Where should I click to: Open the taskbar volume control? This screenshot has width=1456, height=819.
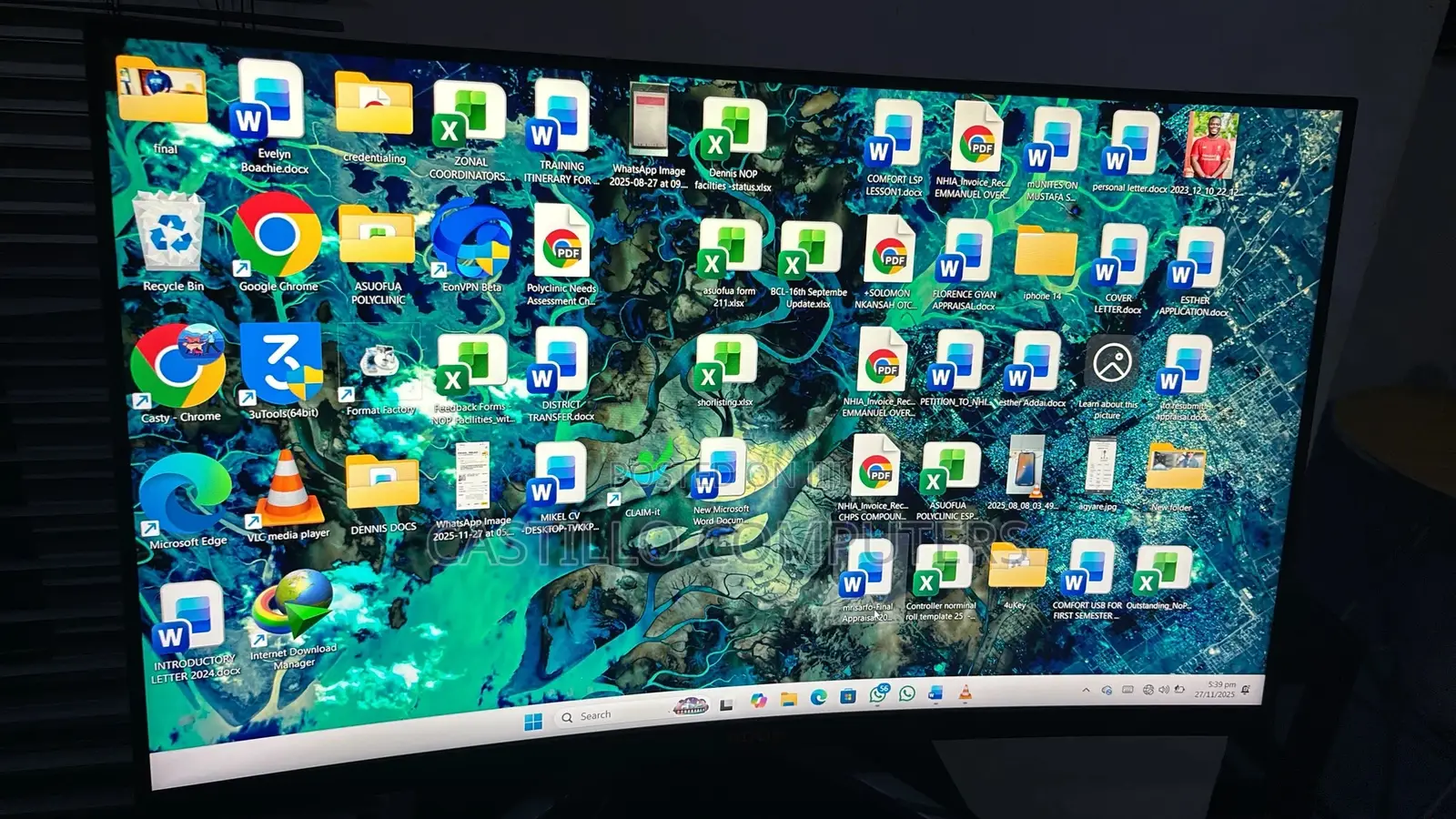[x=1164, y=690]
